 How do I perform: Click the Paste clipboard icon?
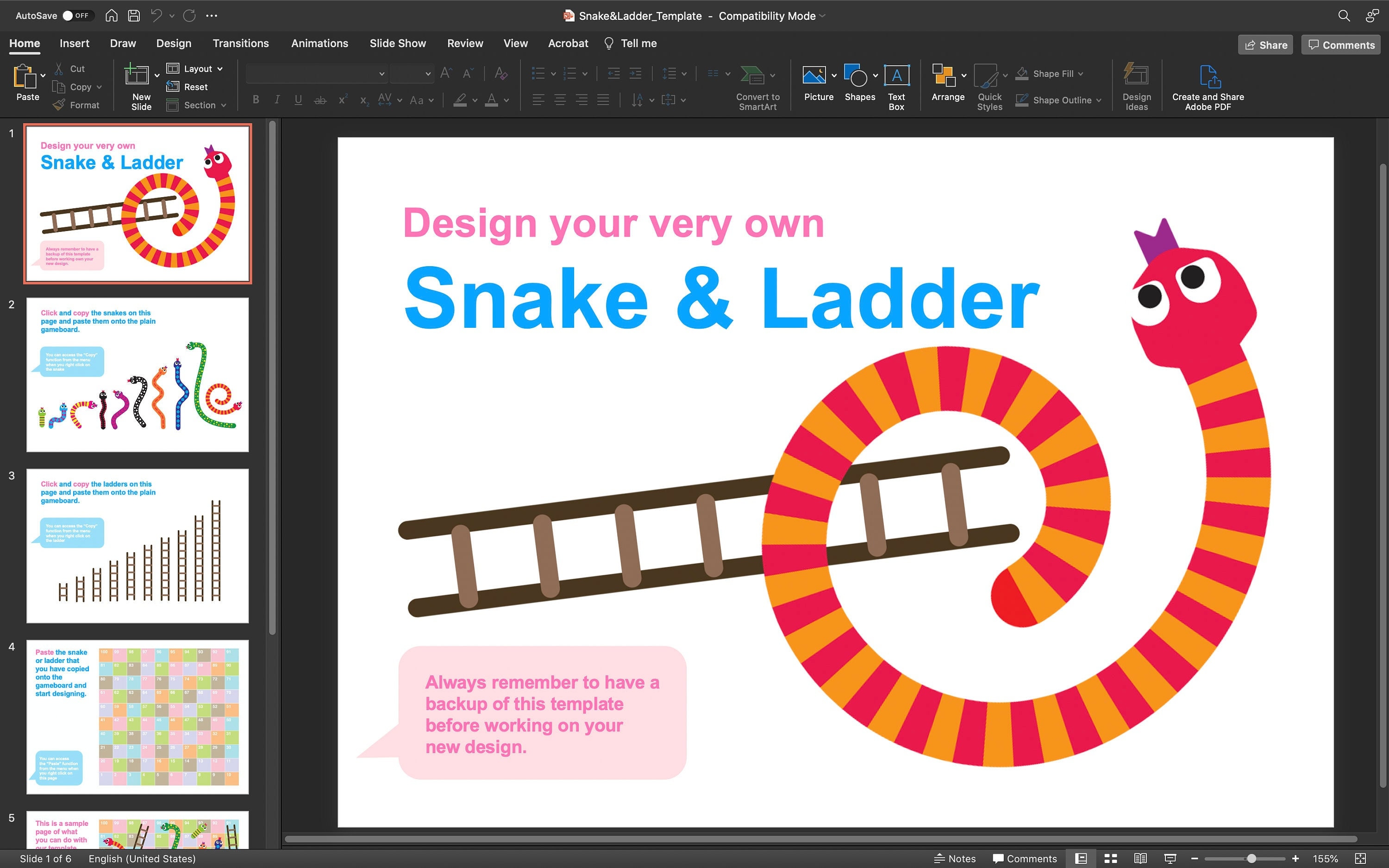point(24,76)
